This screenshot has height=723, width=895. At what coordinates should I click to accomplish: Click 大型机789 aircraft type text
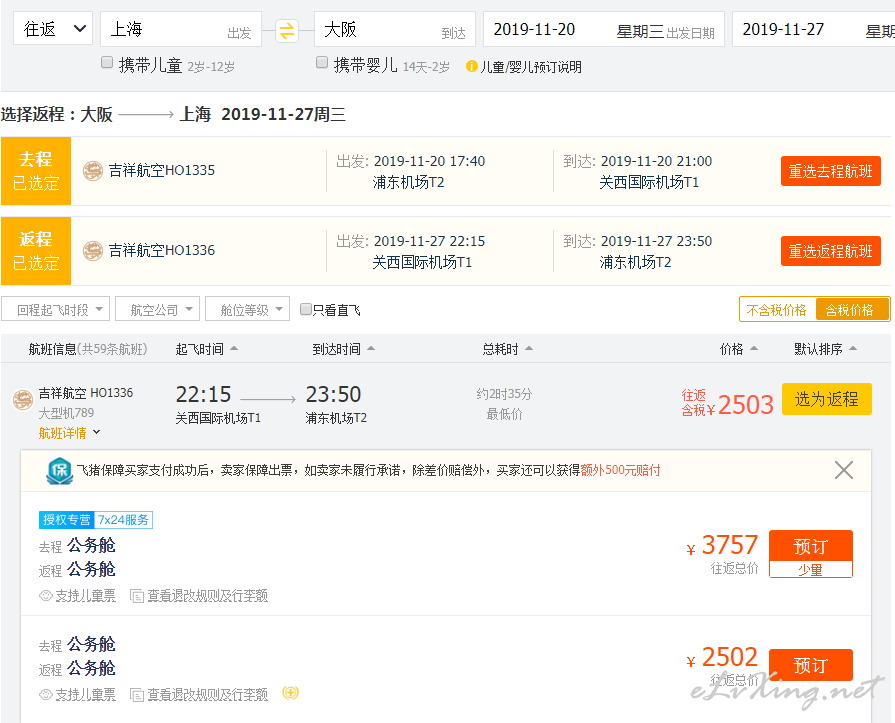[x=66, y=413]
